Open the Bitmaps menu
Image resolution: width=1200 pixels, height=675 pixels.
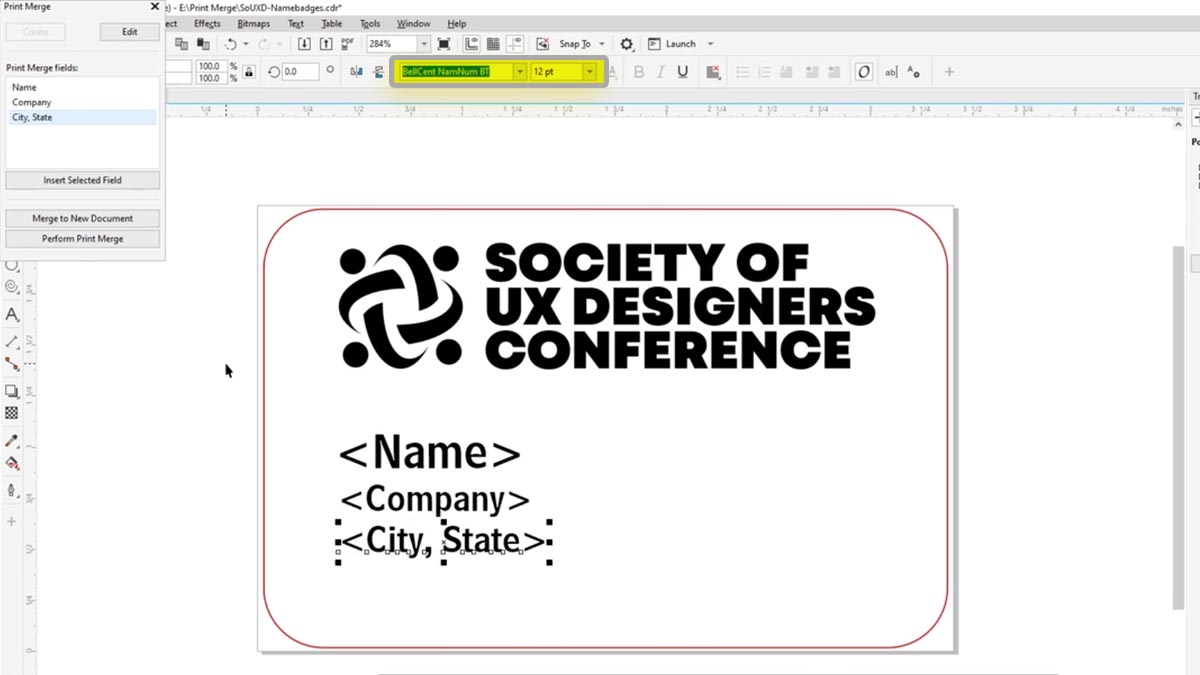pyautogui.click(x=253, y=23)
